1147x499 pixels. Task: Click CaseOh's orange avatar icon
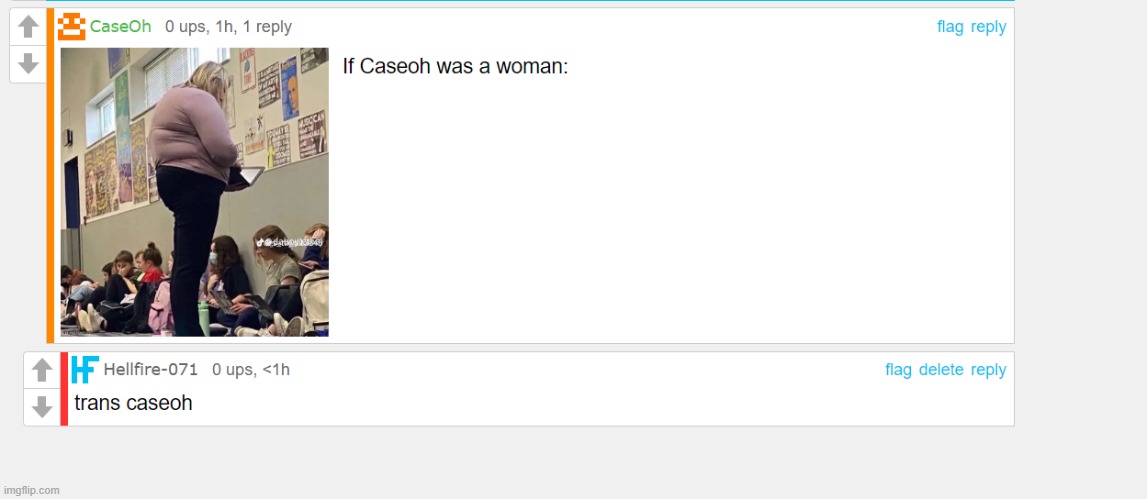click(x=72, y=27)
